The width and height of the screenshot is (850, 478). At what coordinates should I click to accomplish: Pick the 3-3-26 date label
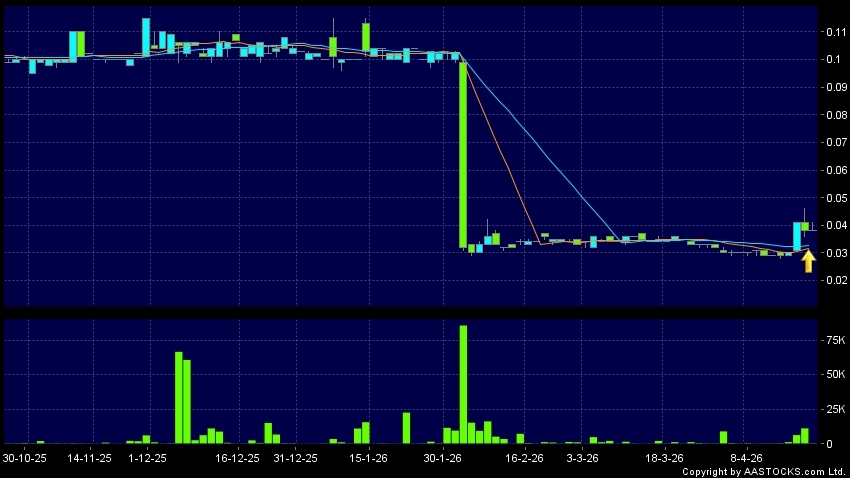pyautogui.click(x=582, y=458)
